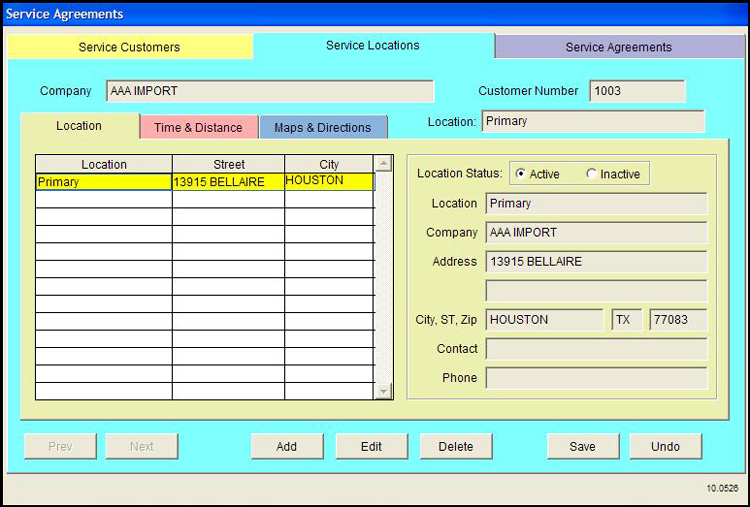Focus the Phone input field

click(596, 378)
